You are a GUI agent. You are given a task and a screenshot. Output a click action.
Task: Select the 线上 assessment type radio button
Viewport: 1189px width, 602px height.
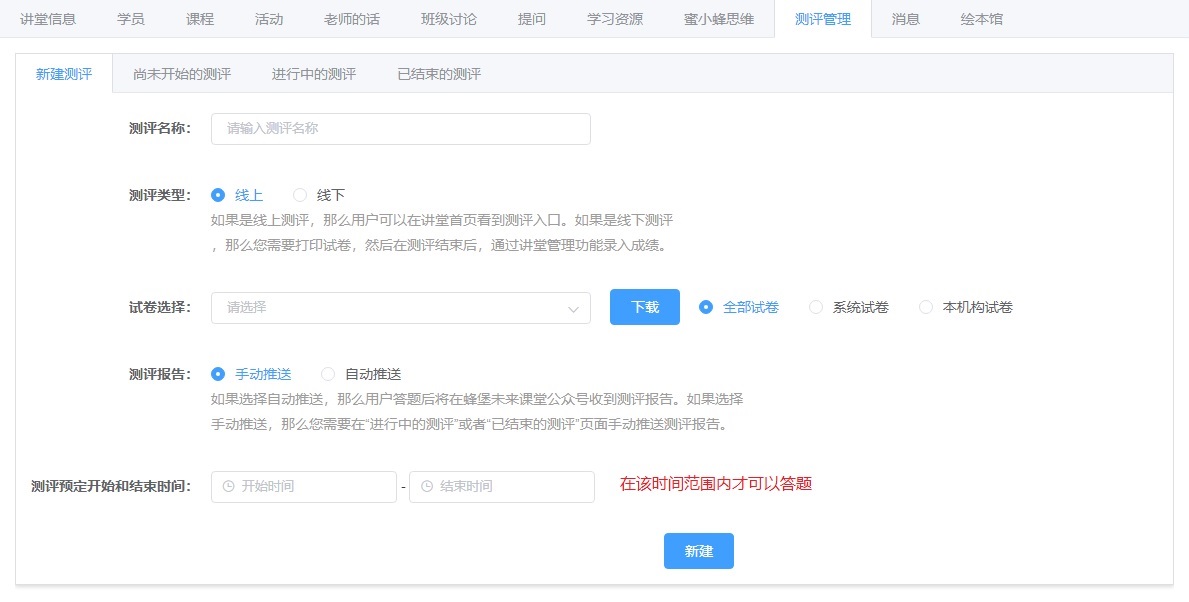(x=218, y=195)
